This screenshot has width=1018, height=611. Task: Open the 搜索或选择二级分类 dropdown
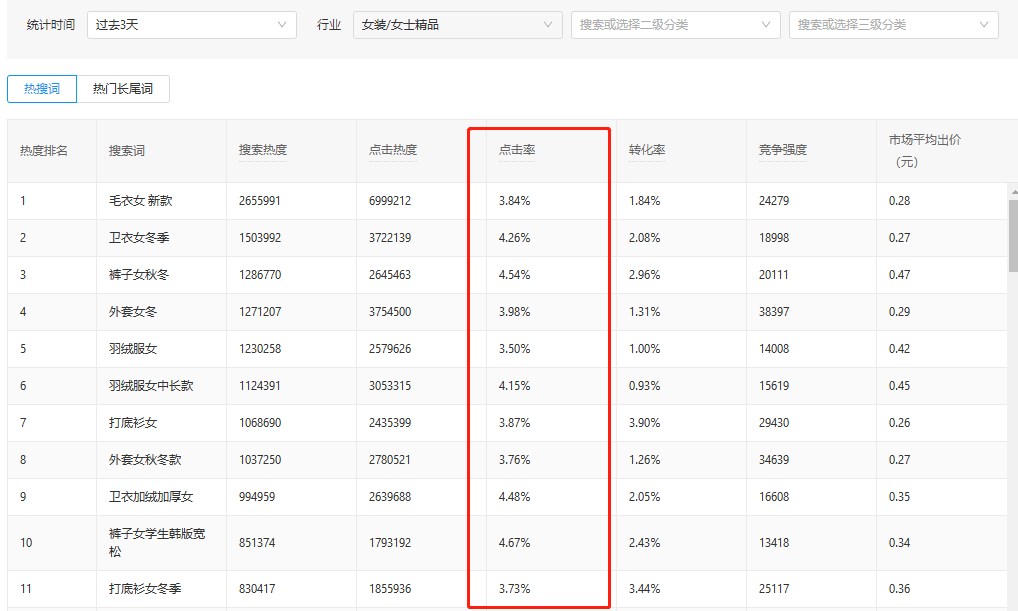click(675, 25)
